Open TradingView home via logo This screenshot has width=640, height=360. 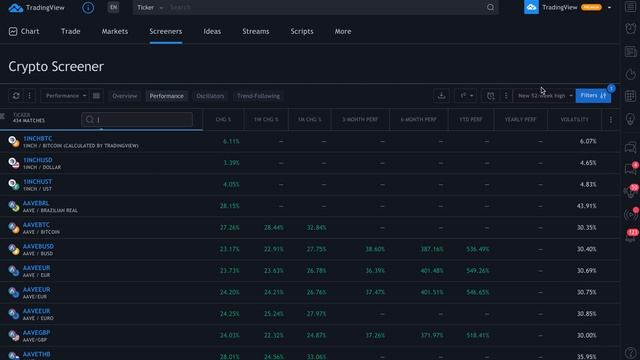click(36, 7)
